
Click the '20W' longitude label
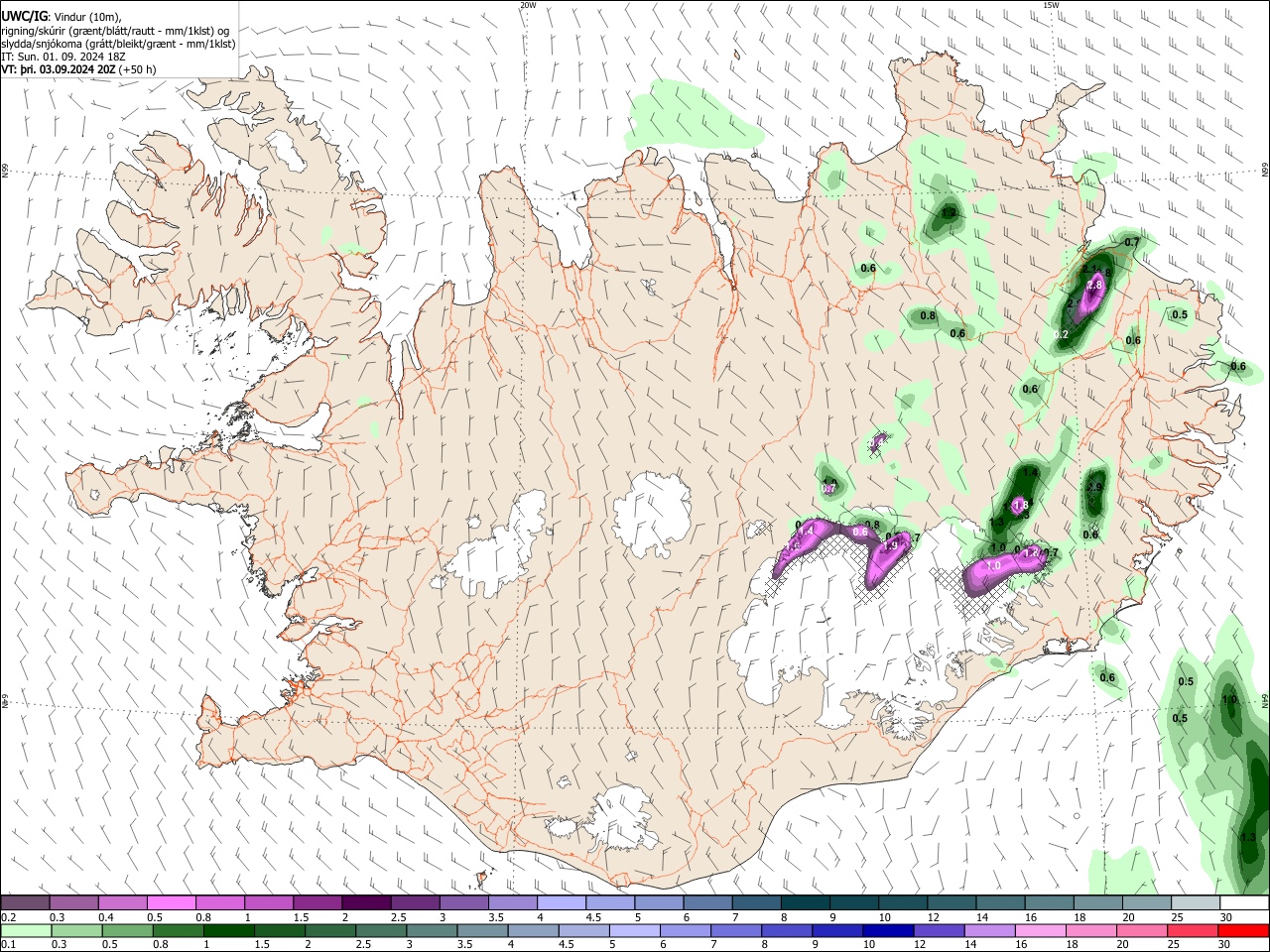(528, 5)
